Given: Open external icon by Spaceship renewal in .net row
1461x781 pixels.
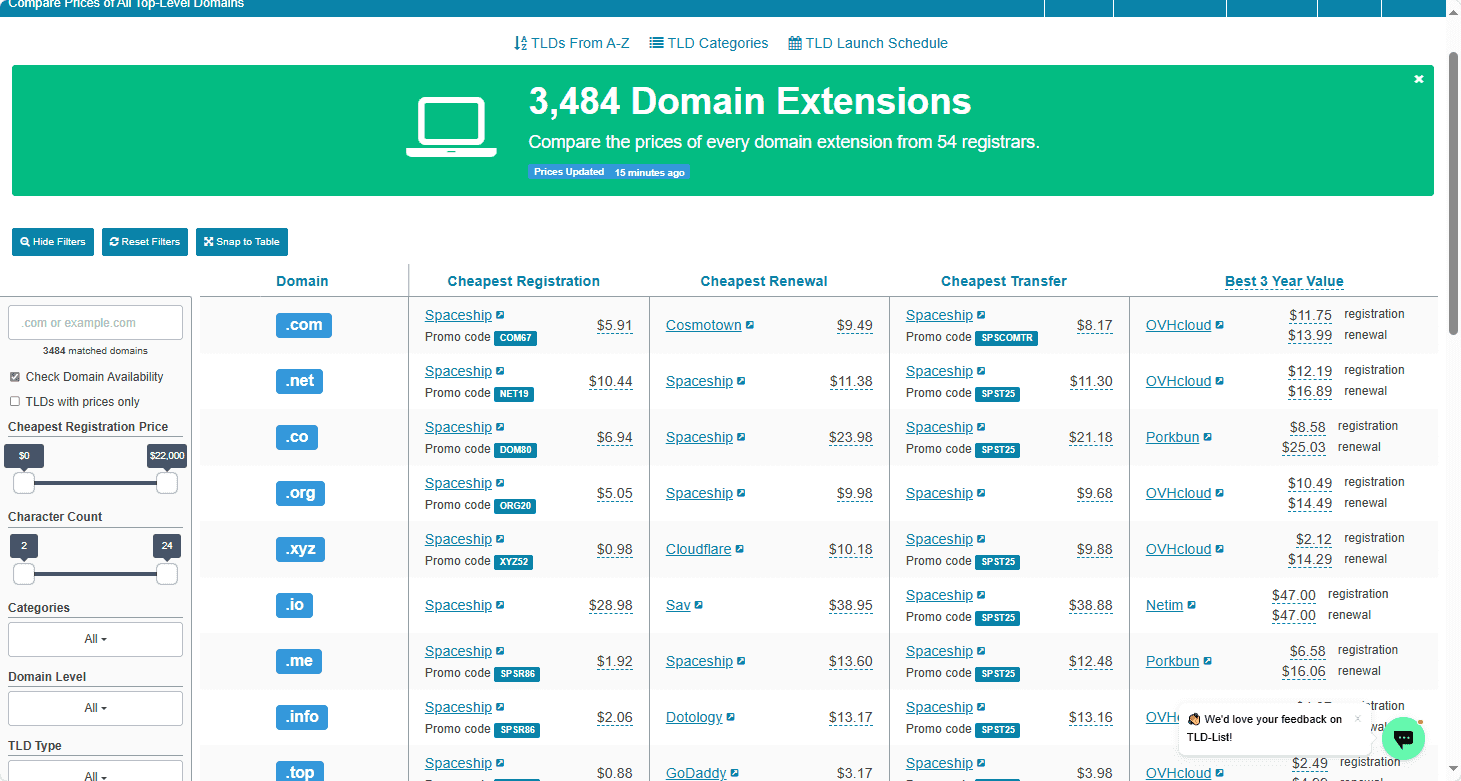Looking at the screenshot, I should 742,381.
